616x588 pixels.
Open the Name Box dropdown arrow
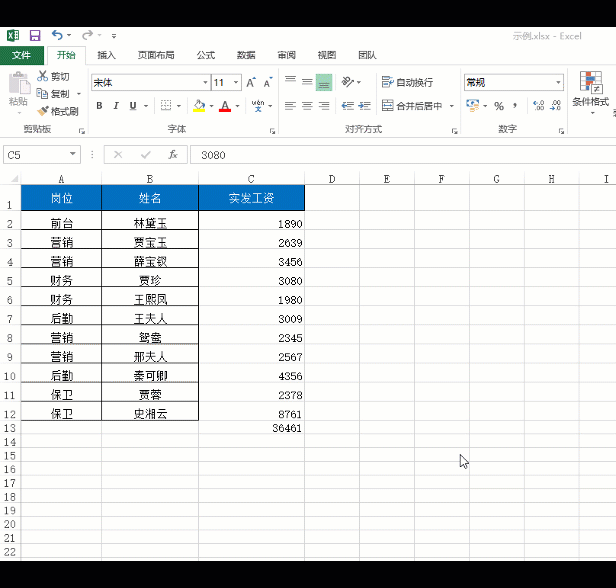[73, 154]
